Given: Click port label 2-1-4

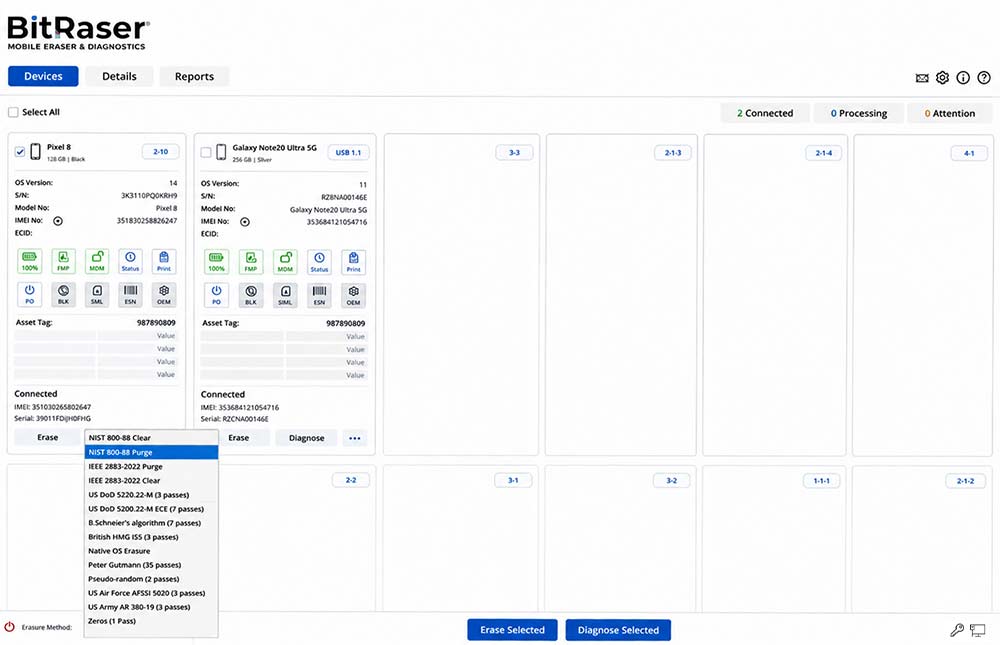Looking at the screenshot, I should click(x=823, y=153).
